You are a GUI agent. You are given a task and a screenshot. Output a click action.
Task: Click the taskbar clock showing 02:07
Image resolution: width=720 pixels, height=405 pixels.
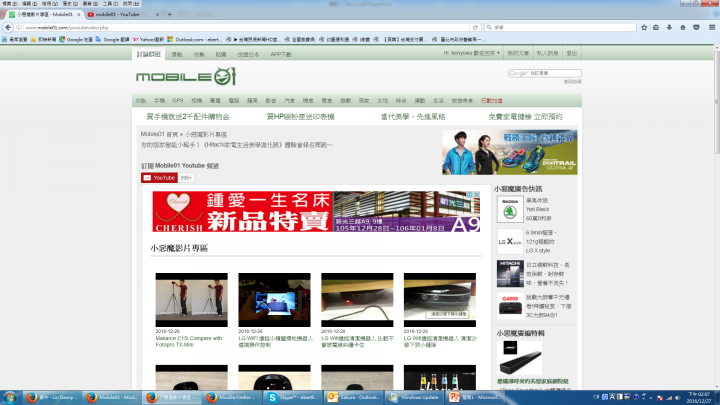699,398
